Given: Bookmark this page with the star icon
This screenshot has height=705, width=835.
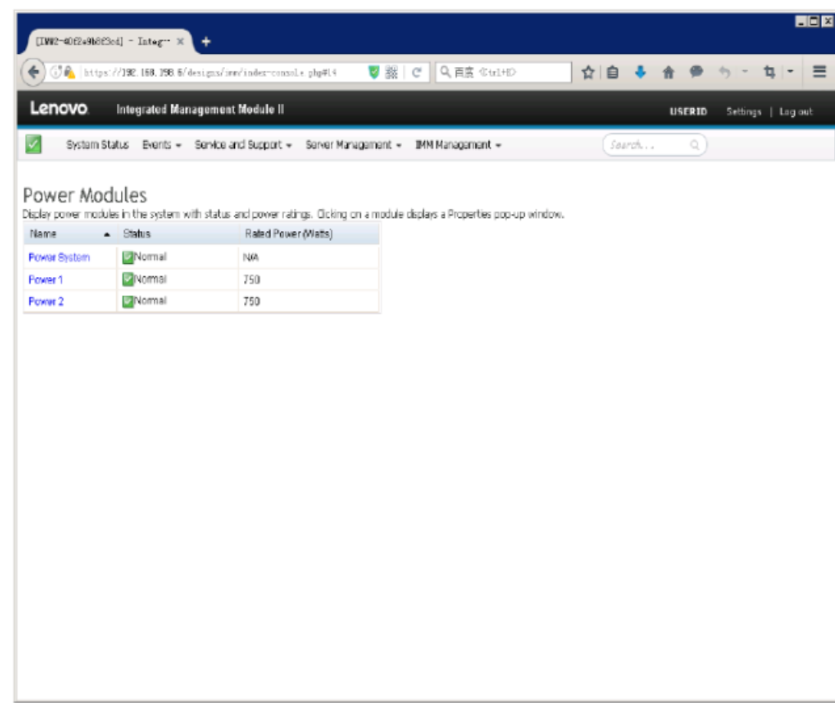Looking at the screenshot, I should pyautogui.click(x=588, y=72).
